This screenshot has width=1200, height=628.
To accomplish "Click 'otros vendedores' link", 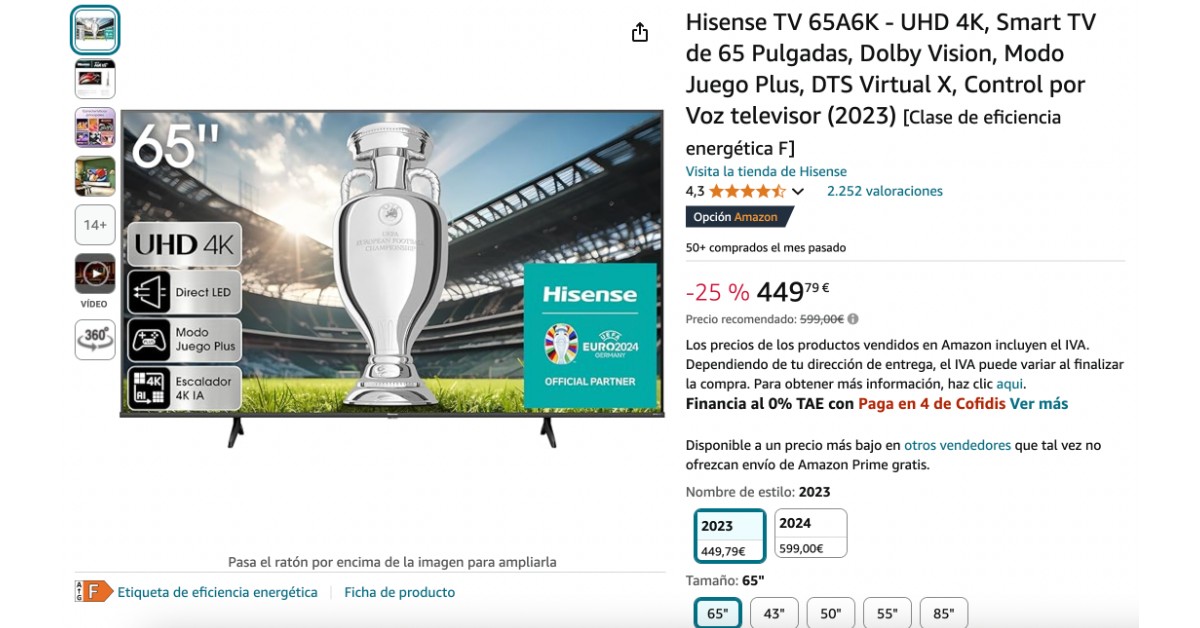I will (957, 445).
